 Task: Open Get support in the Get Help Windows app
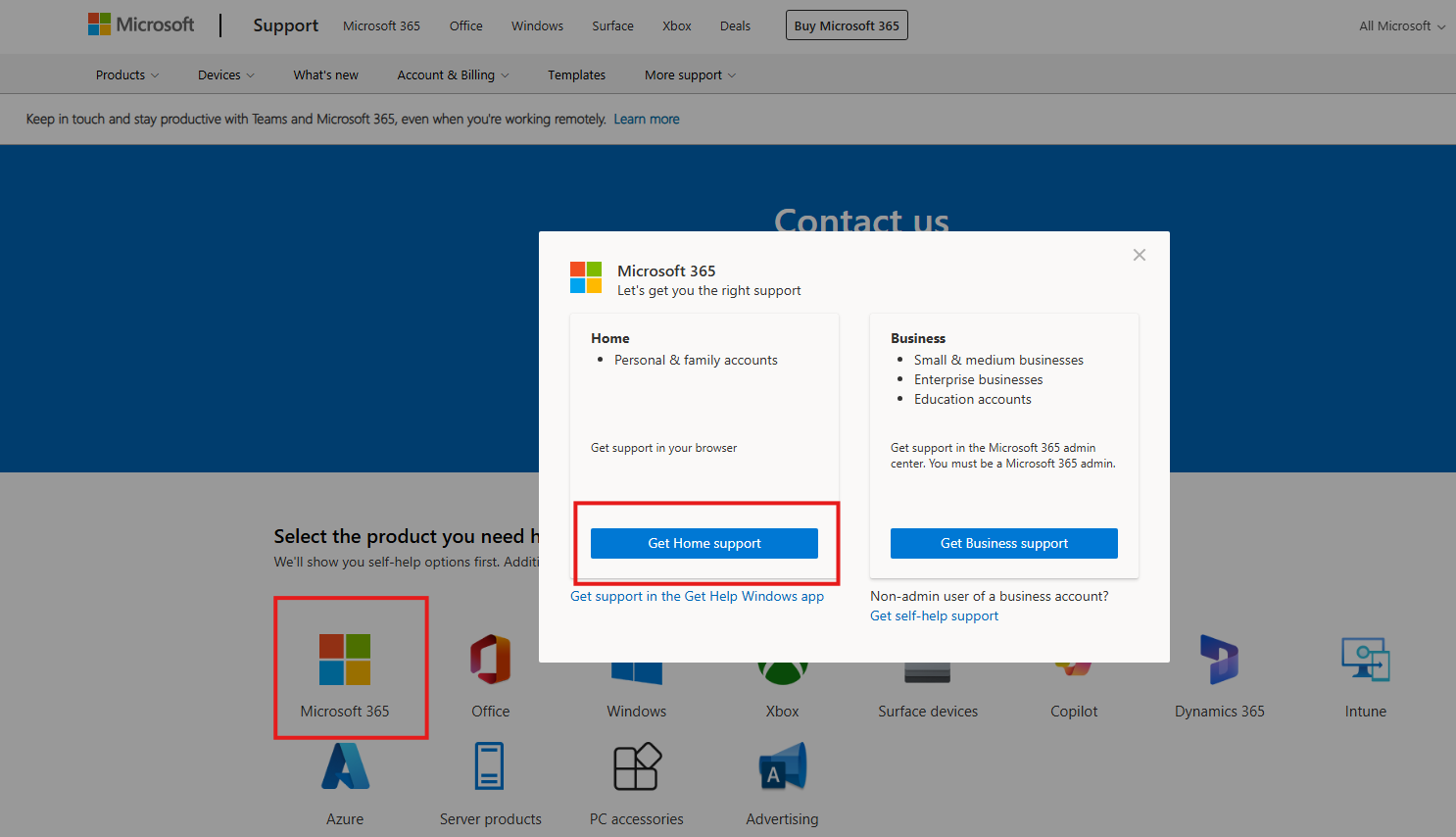tap(698, 596)
